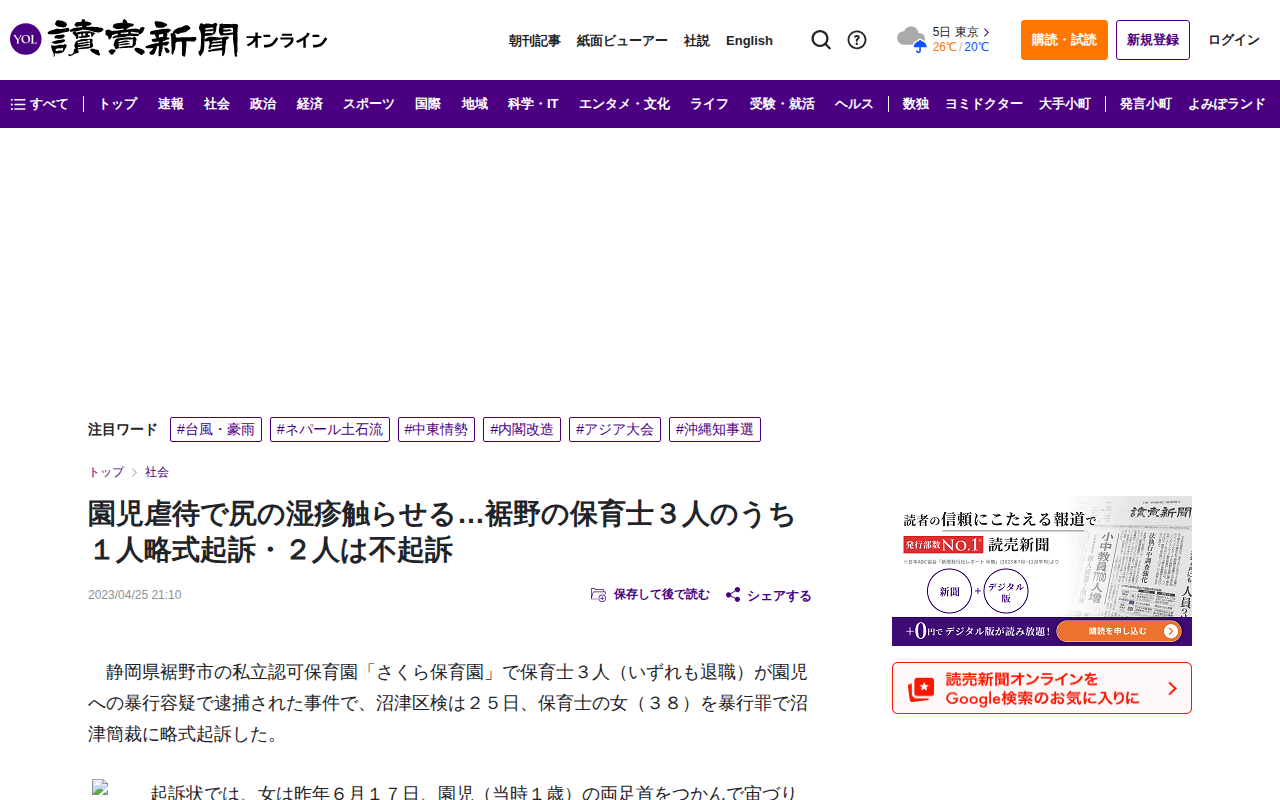Open the #台風・豪雨 keyword tag
This screenshot has width=1280, height=800.
pos(216,430)
